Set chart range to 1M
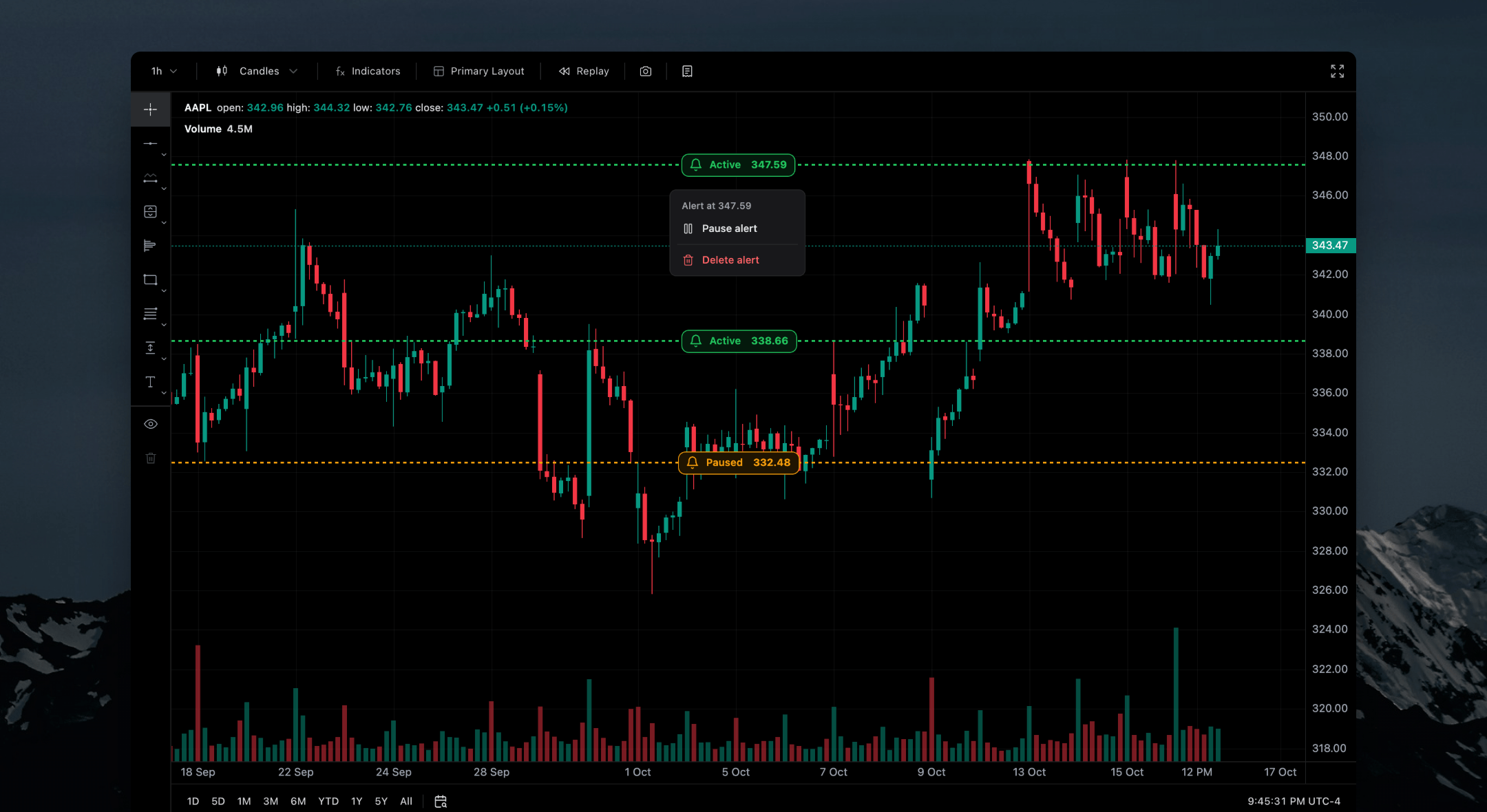The width and height of the screenshot is (1487, 812). click(244, 802)
